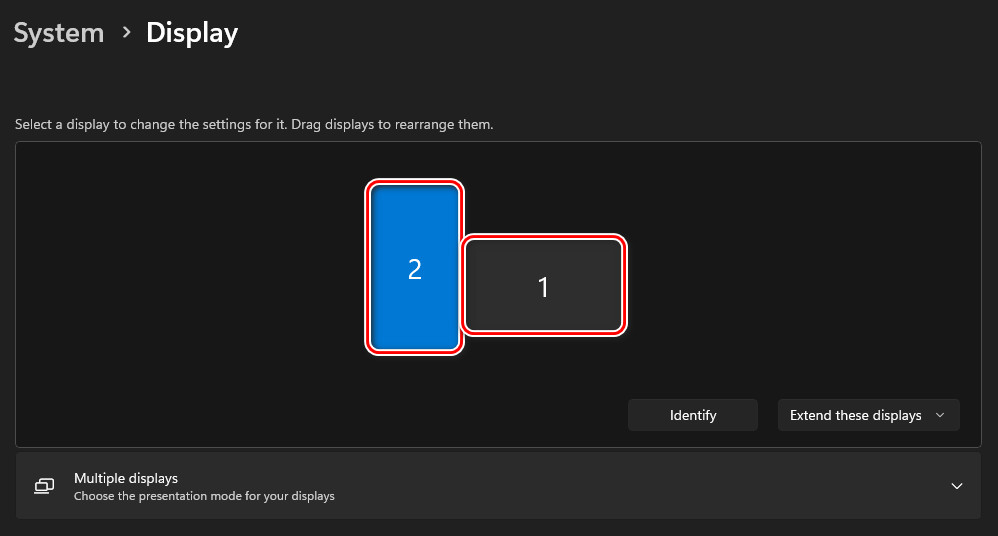Click the down chevron icon beside Extend these displays
Screen dimensions: 998x536
click(x=939, y=415)
